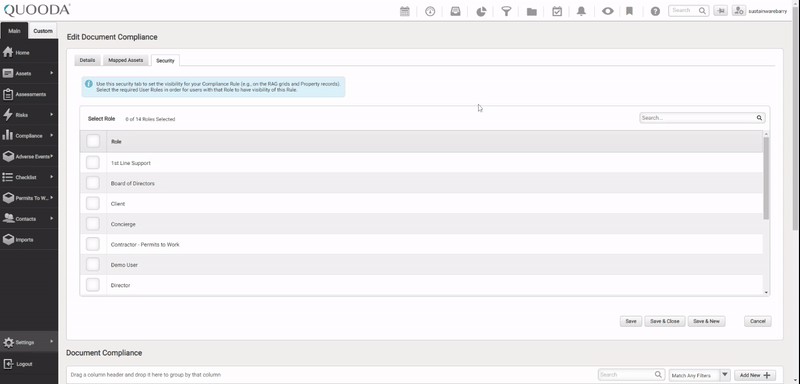The width and height of the screenshot is (800, 384).
Task: Click the Add New button
Action: tap(755, 375)
